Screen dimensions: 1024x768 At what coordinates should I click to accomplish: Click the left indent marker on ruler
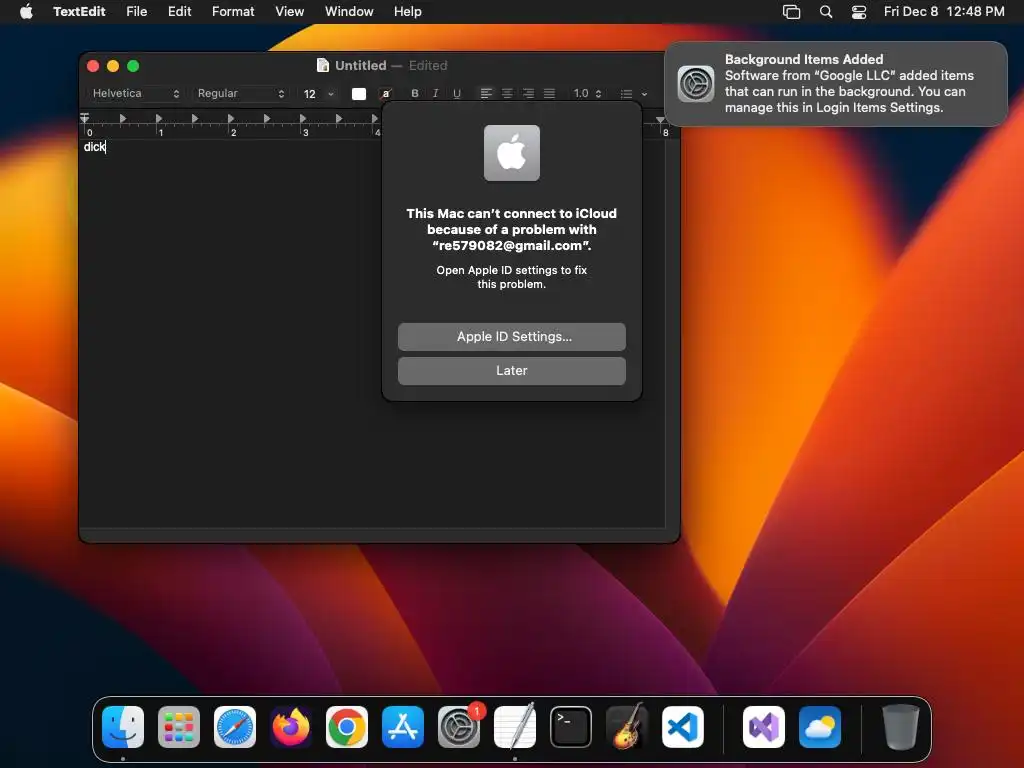[84, 119]
